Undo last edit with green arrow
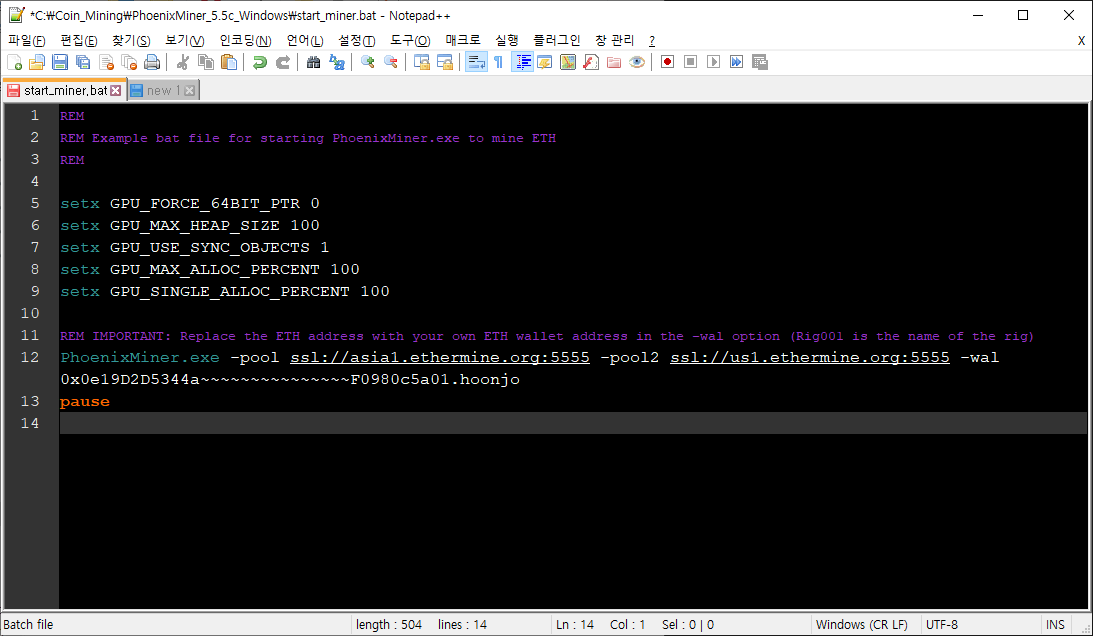 click(259, 62)
